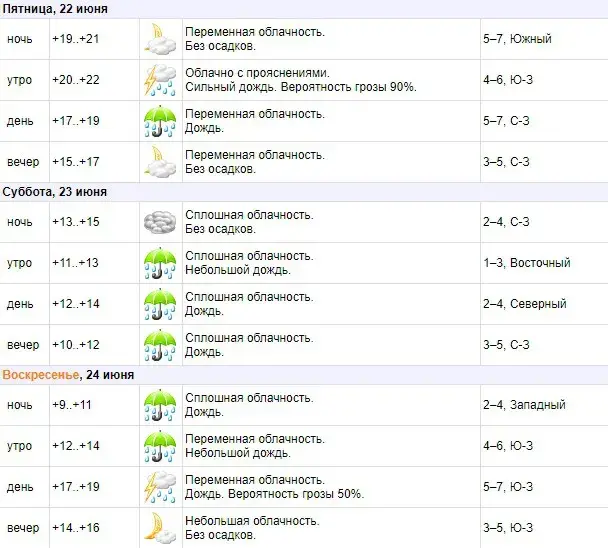Click wind value '3–5, С-З' Friday evening

[506, 162]
